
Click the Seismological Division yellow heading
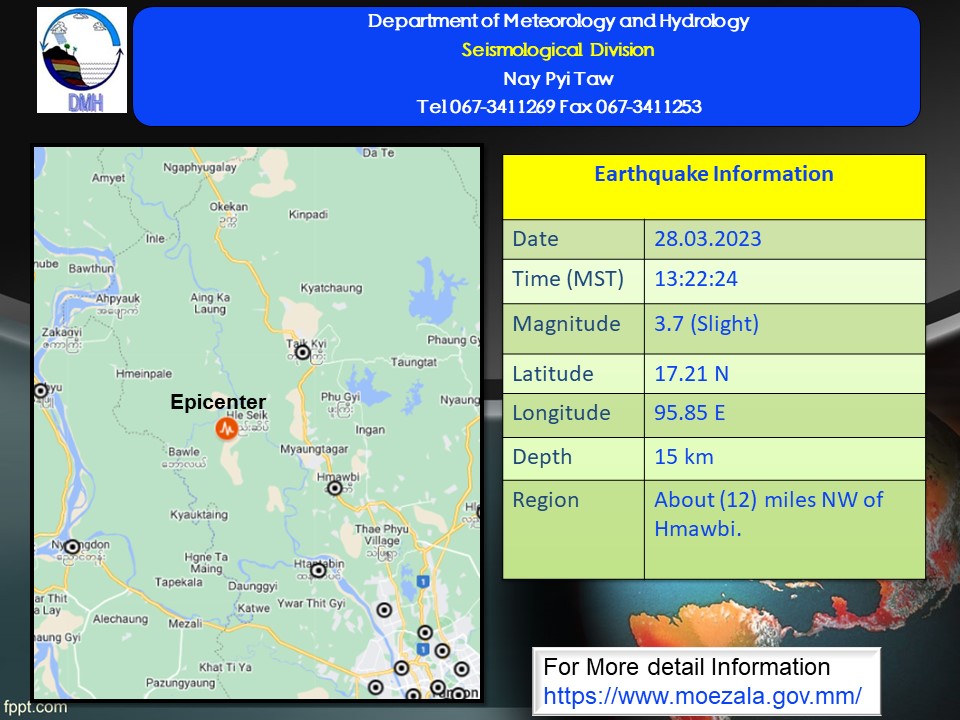coord(558,50)
